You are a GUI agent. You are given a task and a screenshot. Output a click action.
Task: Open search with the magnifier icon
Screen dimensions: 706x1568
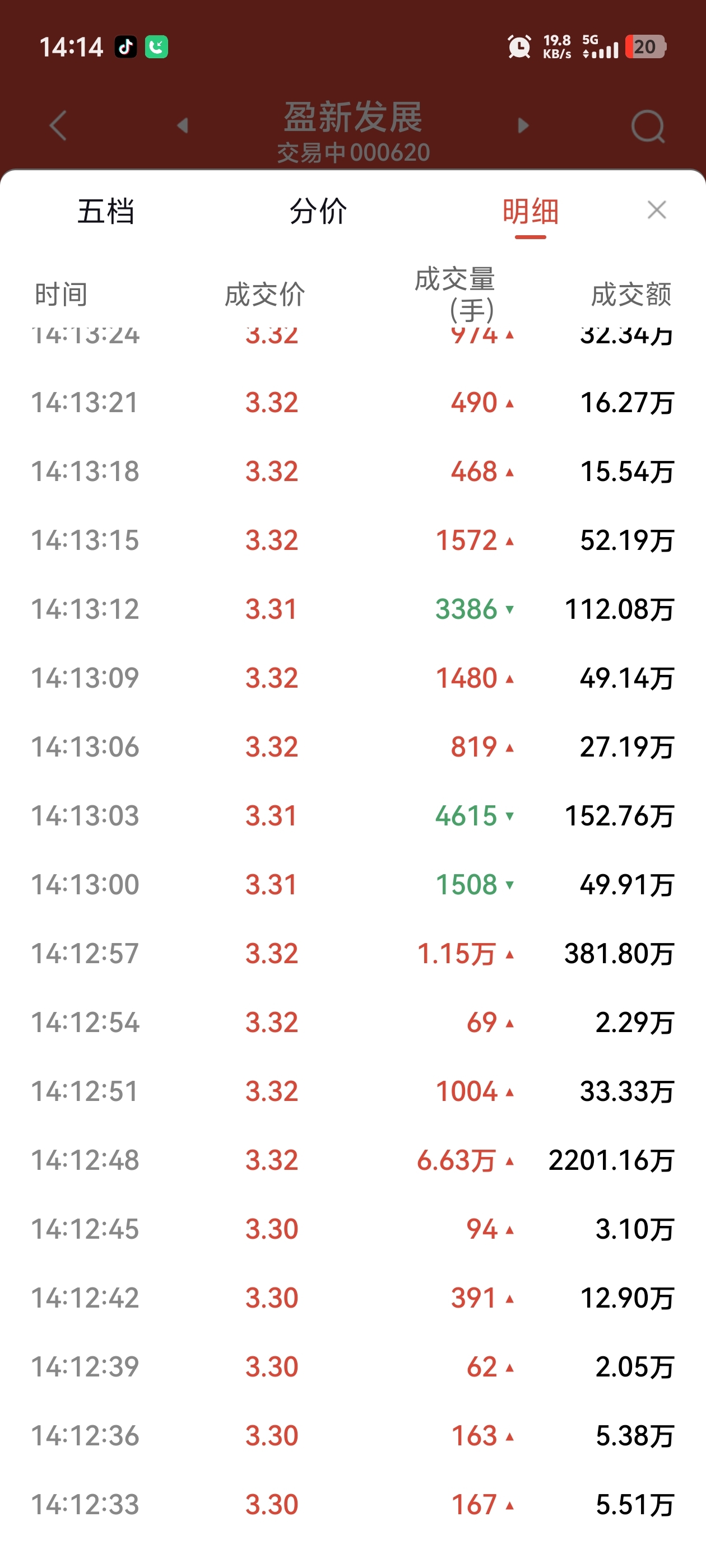tap(648, 126)
